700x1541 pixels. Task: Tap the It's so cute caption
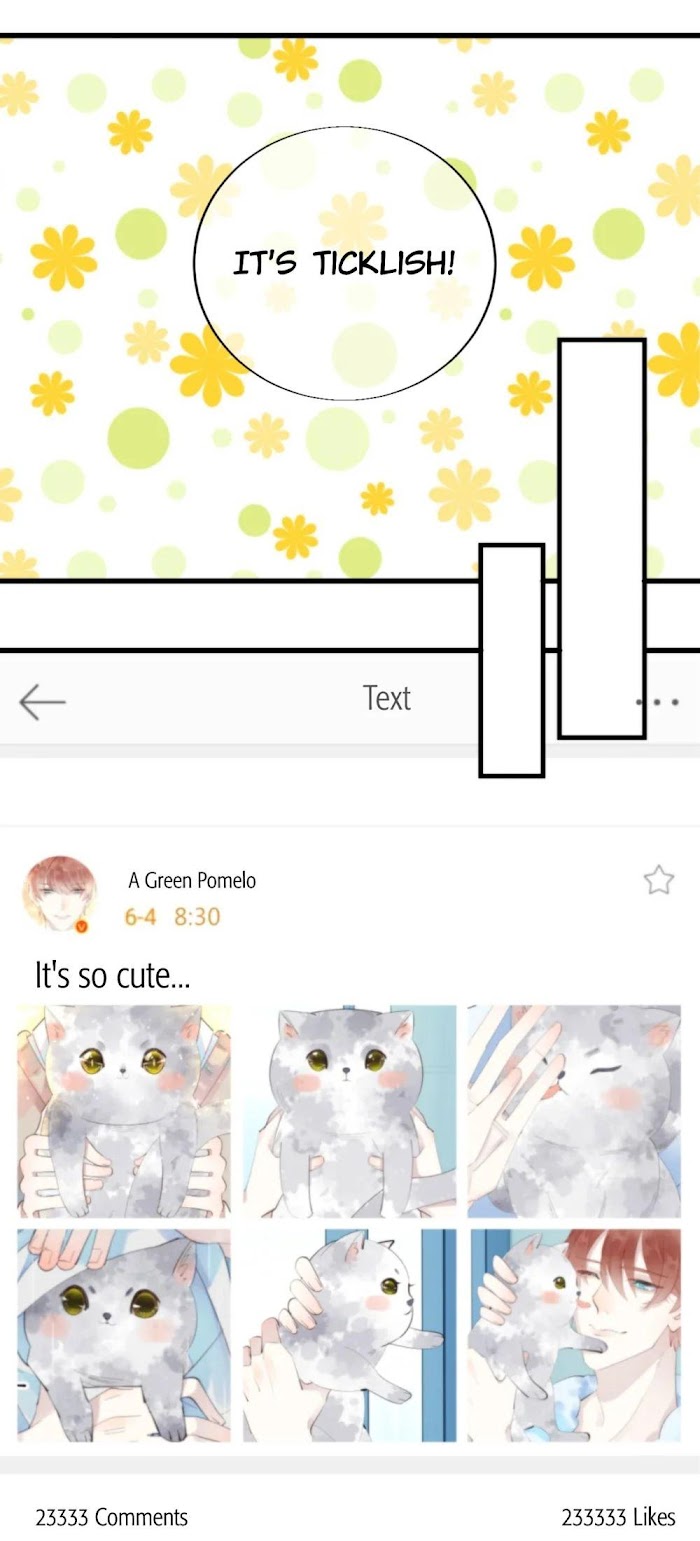click(x=113, y=975)
